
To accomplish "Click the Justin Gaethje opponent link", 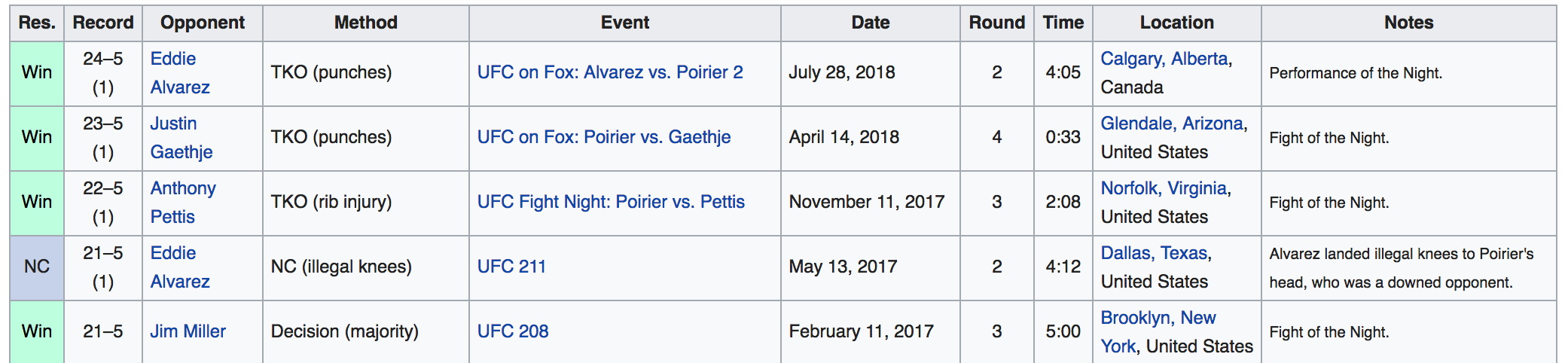I will (x=173, y=124).
